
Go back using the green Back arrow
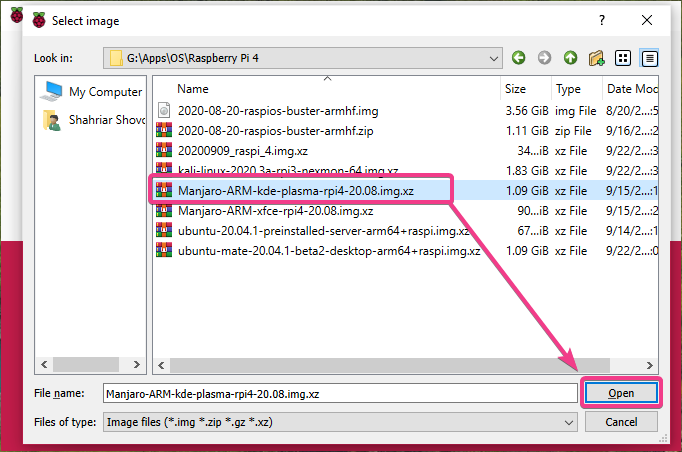(518, 58)
